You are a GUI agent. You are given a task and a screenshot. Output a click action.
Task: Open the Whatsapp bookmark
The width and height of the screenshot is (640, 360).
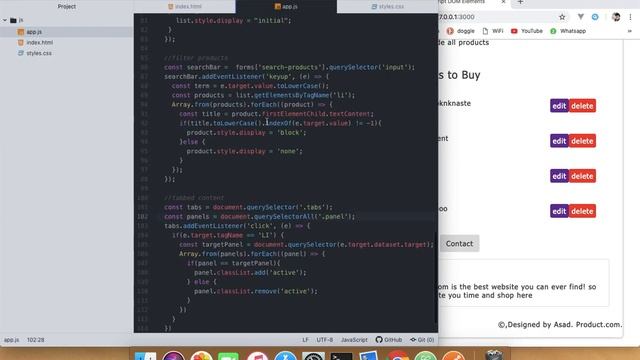pos(568,31)
